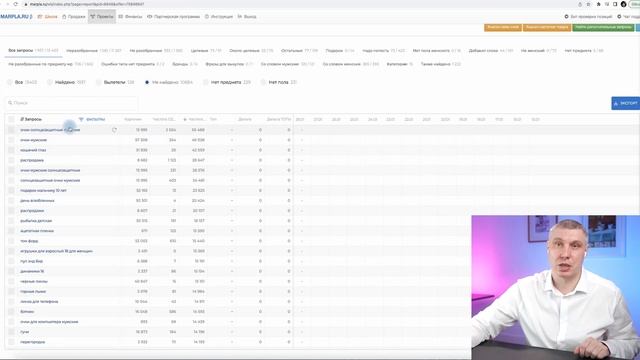Click query игрушки для взрослых 18 для женщин

(x=56, y=251)
